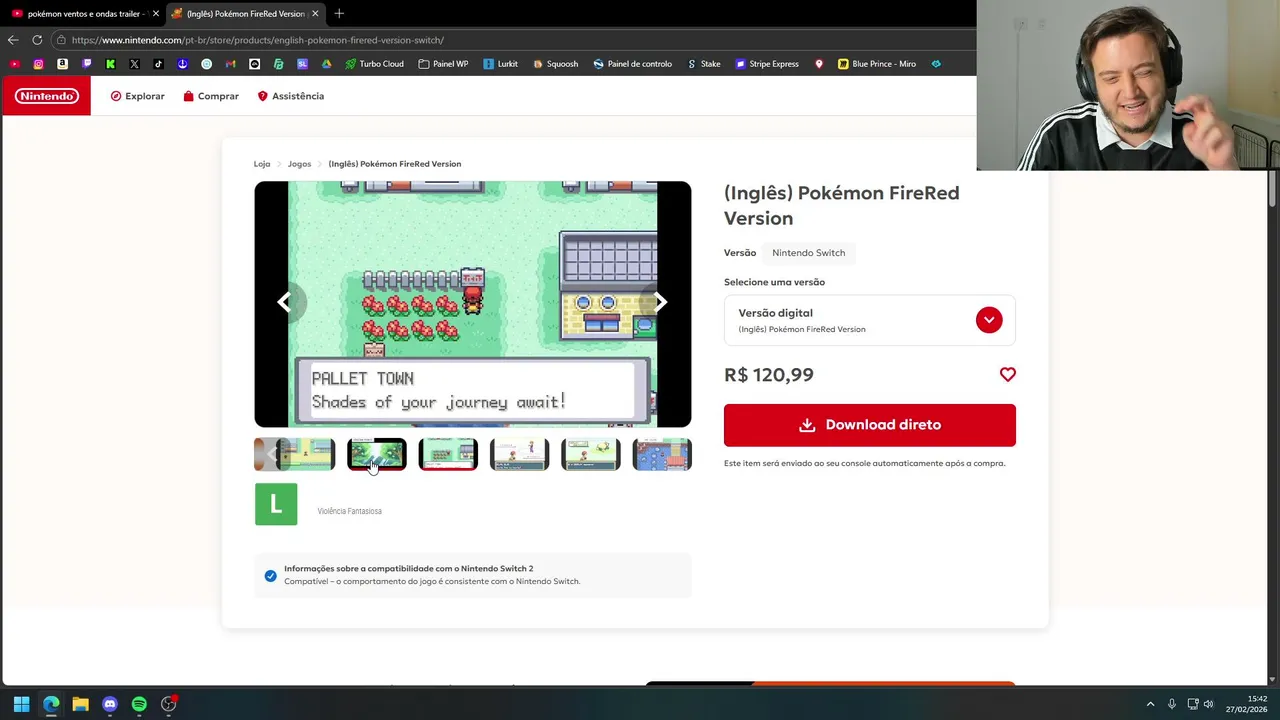
Task: Open the Instagram bookmark icon
Action: [x=39, y=64]
